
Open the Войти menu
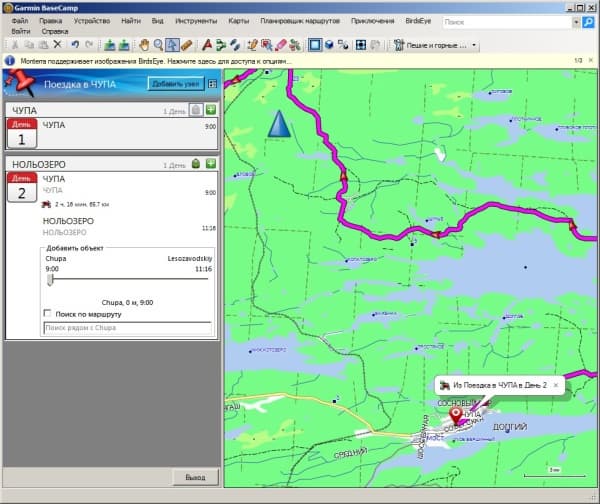pos(21,31)
